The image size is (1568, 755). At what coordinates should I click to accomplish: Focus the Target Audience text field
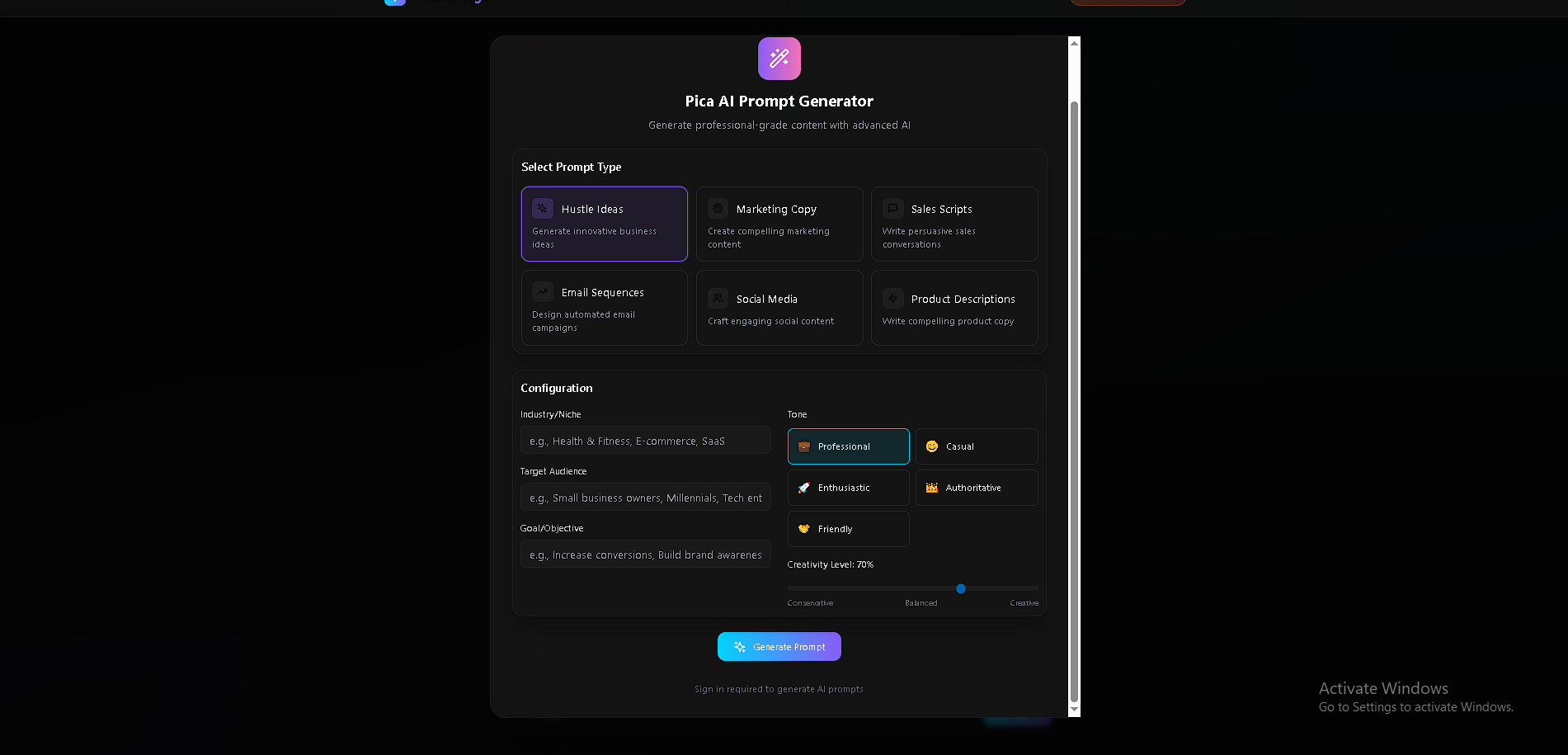[646, 498]
